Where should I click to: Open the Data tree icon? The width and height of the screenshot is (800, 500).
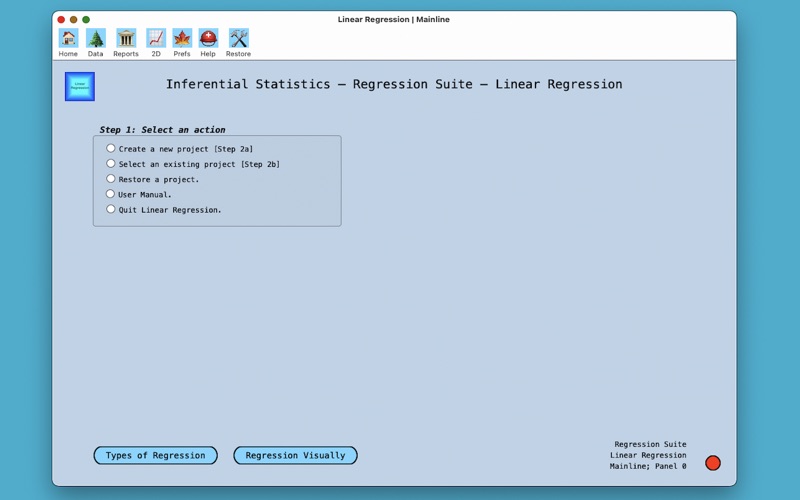[x=95, y=38]
